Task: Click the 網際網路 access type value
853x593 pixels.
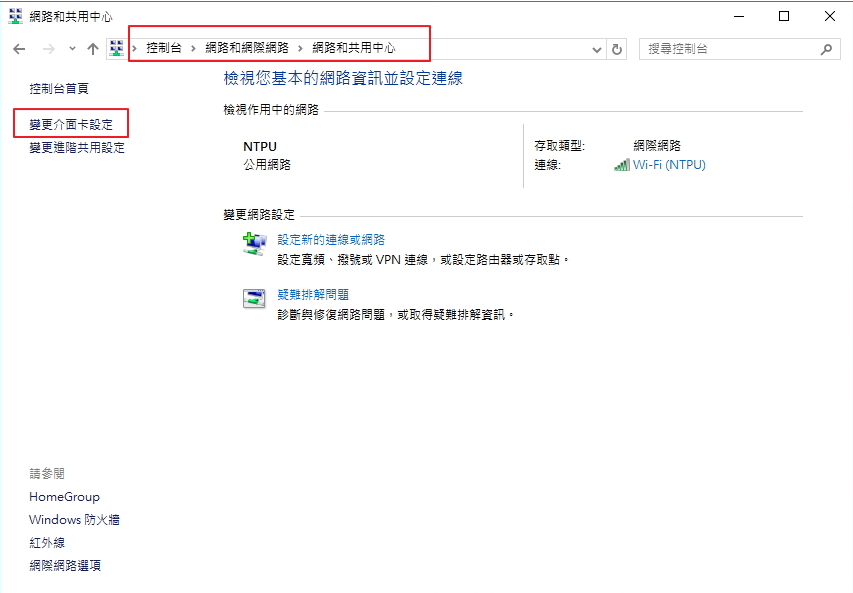Action: pyautogui.click(x=657, y=145)
